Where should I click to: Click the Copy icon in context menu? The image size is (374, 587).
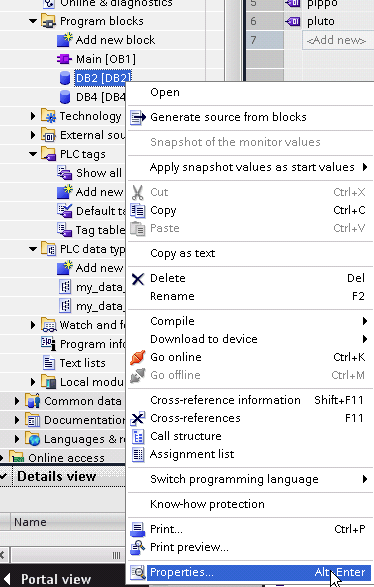[137, 210]
